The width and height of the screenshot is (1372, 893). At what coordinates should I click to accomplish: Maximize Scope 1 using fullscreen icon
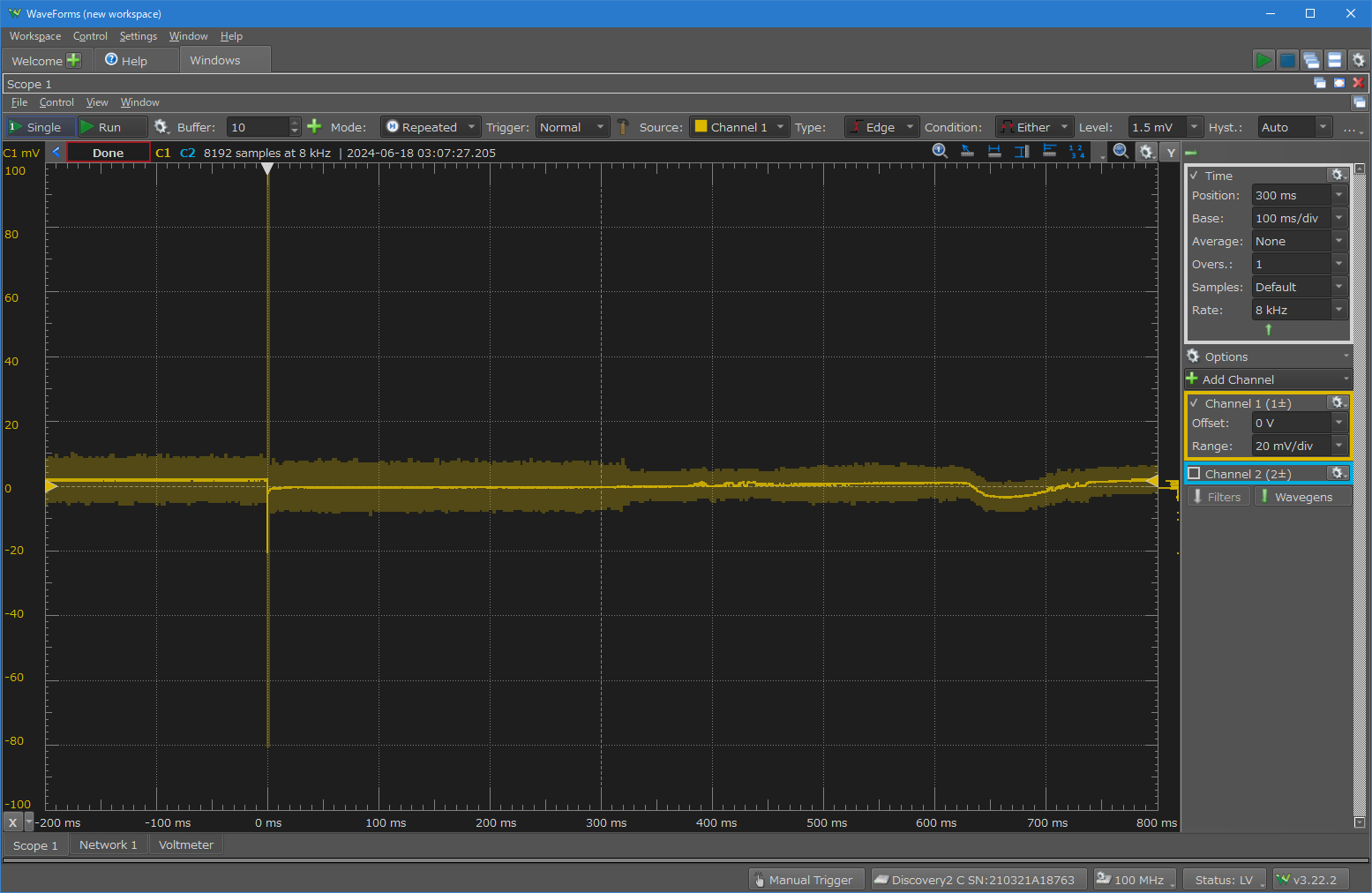(1339, 83)
